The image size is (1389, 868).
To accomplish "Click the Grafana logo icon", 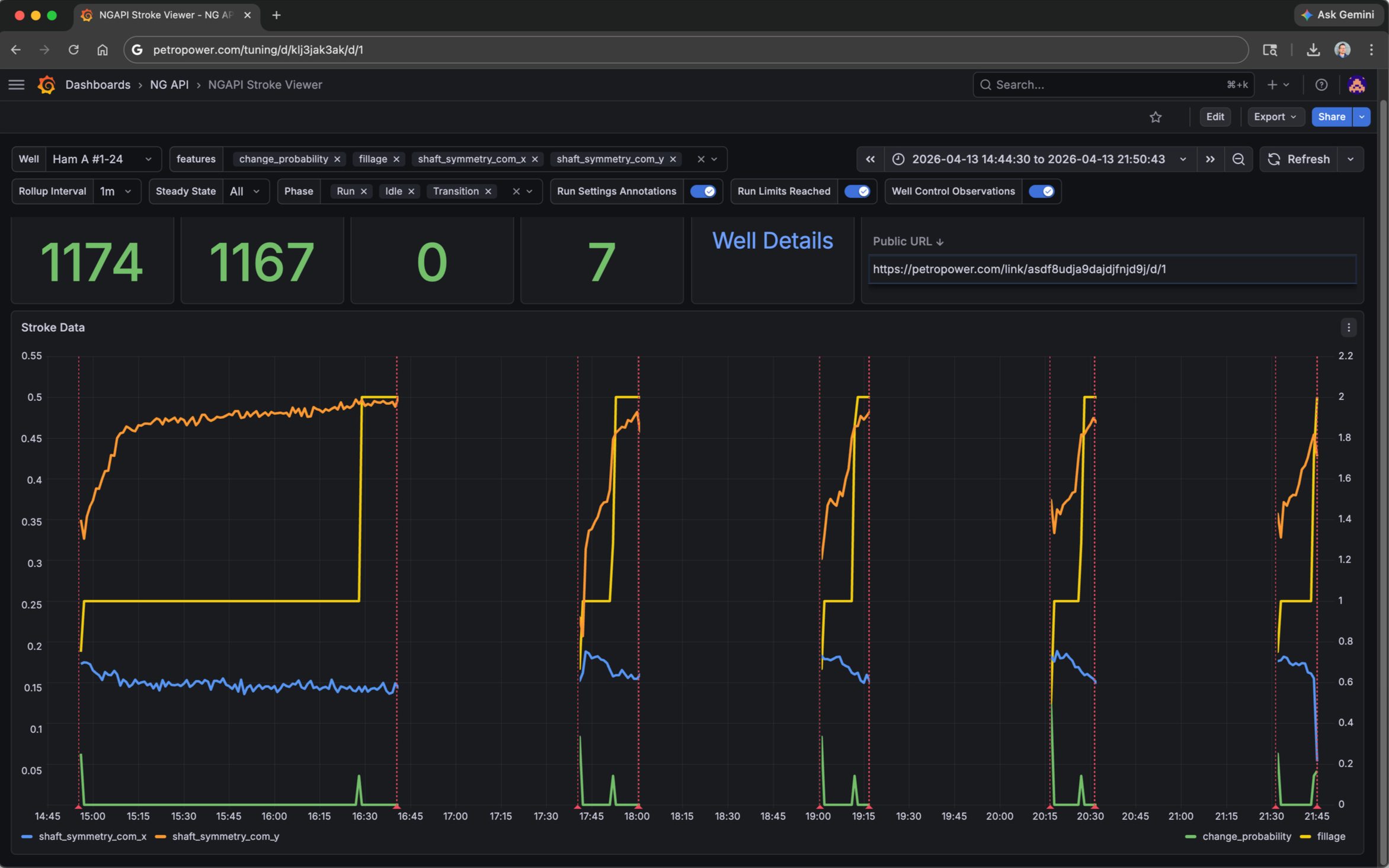I will point(47,85).
